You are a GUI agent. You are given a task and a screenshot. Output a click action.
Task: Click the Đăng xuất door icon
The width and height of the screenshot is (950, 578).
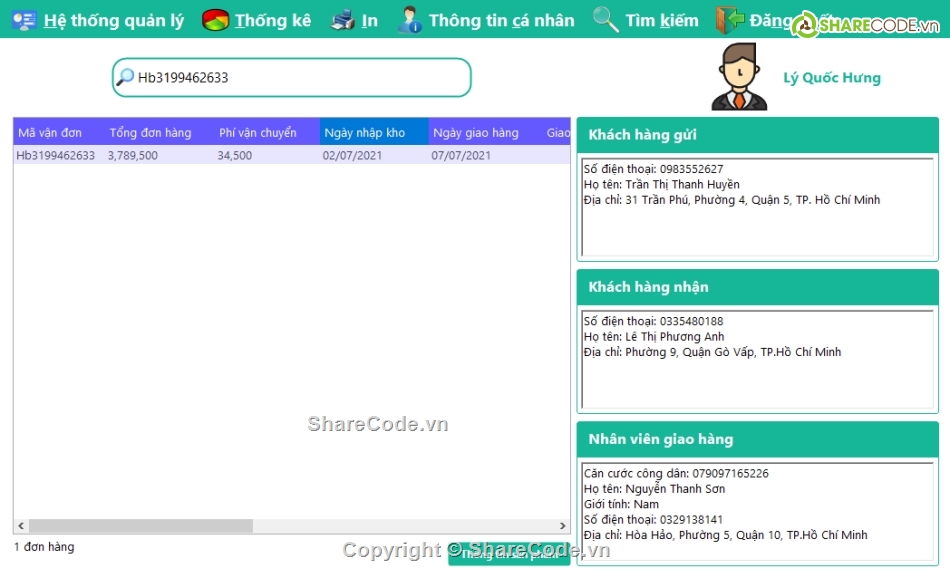coord(730,20)
